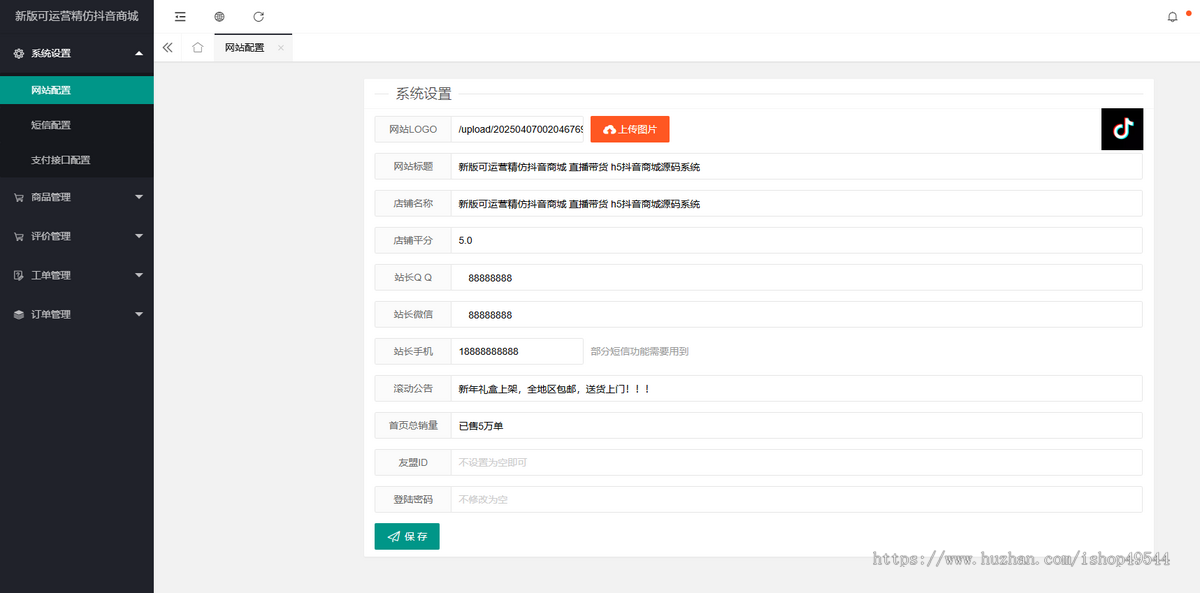Click the 系统设置 gear icon

(19, 54)
